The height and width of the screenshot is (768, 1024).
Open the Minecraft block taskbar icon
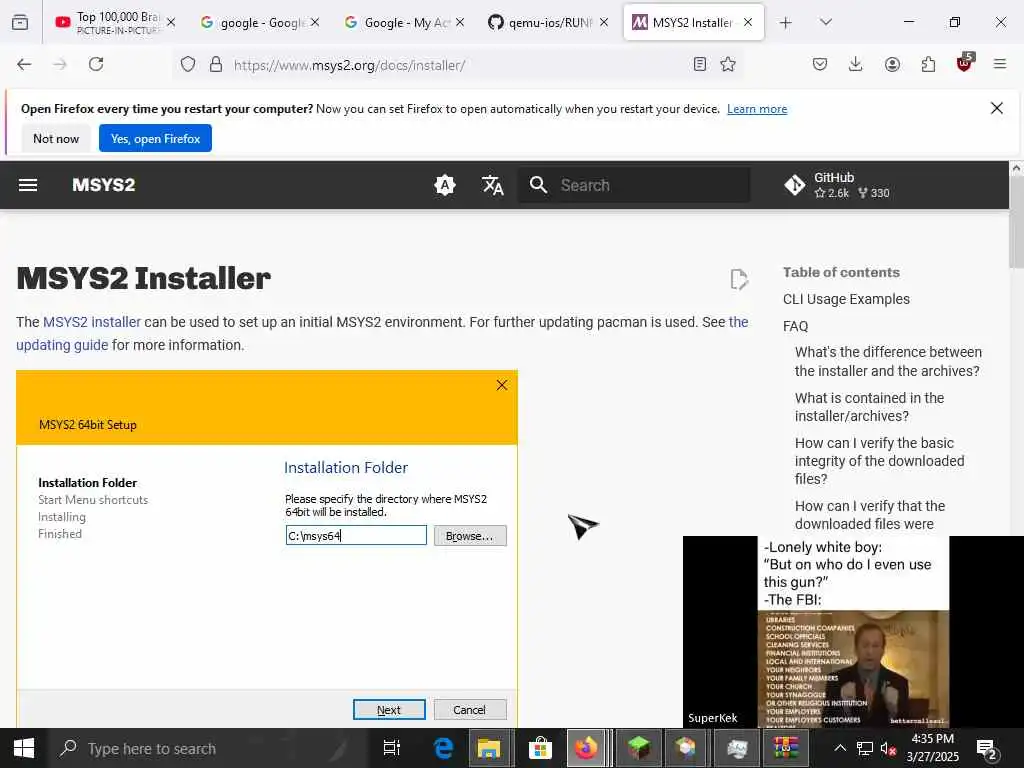pyautogui.click(x=638, y=748)
